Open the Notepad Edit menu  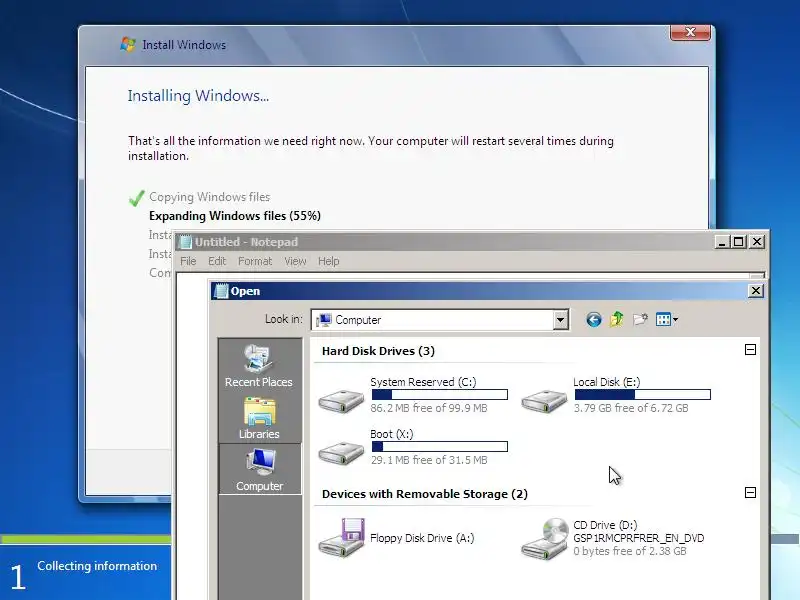point(217,261)
